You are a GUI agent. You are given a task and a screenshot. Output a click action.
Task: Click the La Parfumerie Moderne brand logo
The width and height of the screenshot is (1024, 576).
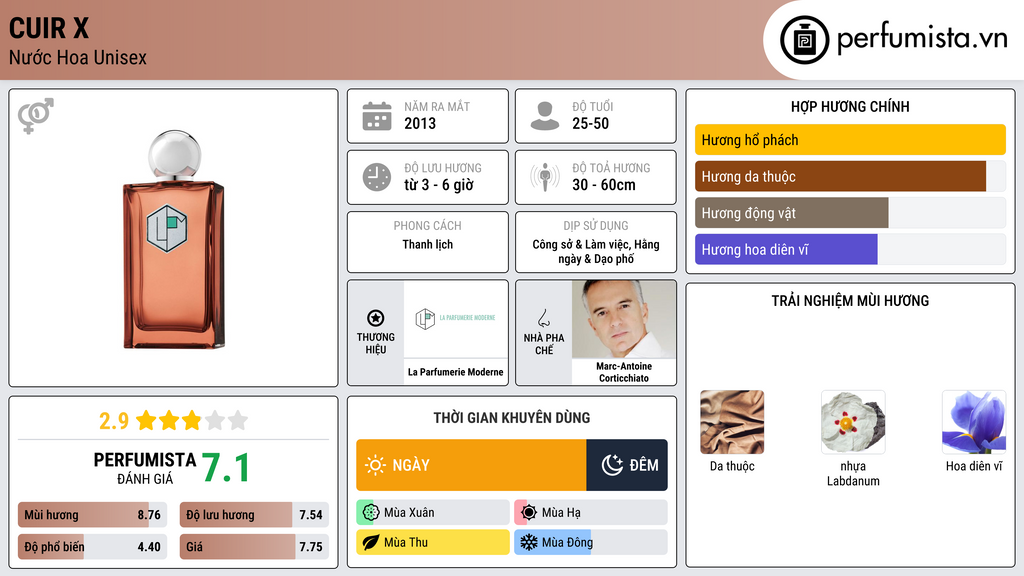(x=455, y=319)
